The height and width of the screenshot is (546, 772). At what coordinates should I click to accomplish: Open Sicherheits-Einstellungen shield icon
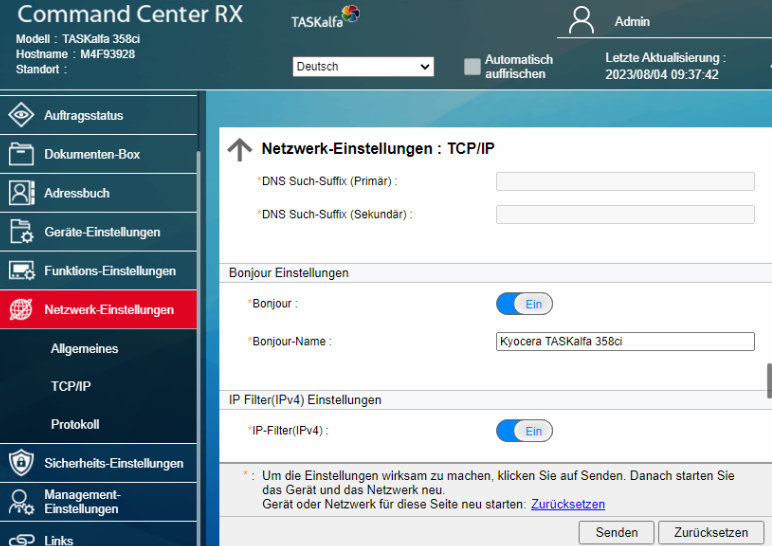point(21,463)
